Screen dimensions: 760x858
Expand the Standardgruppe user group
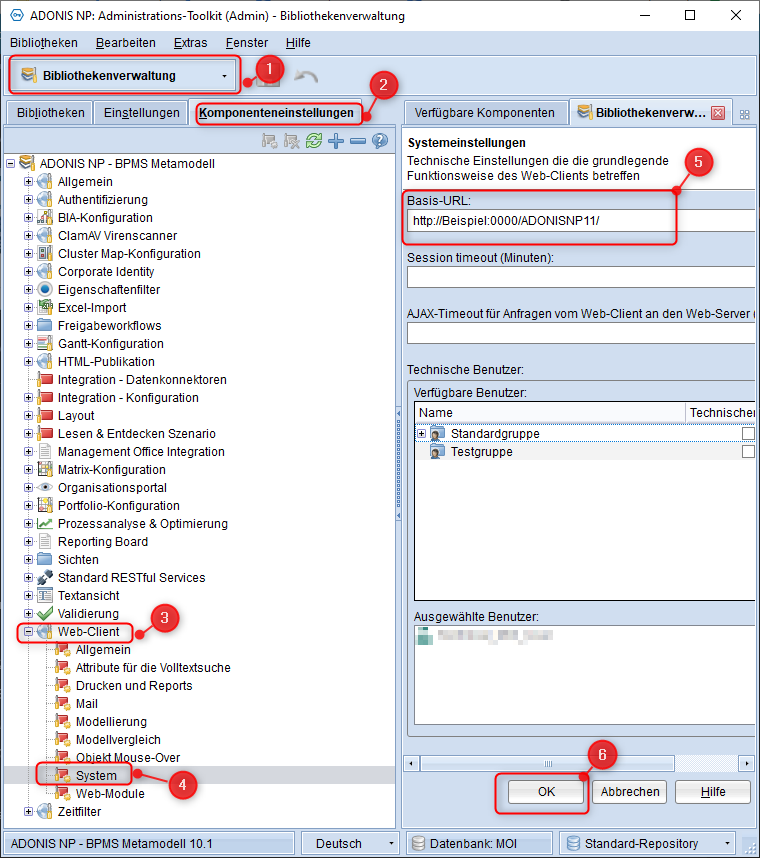click(x=421, y=434)
